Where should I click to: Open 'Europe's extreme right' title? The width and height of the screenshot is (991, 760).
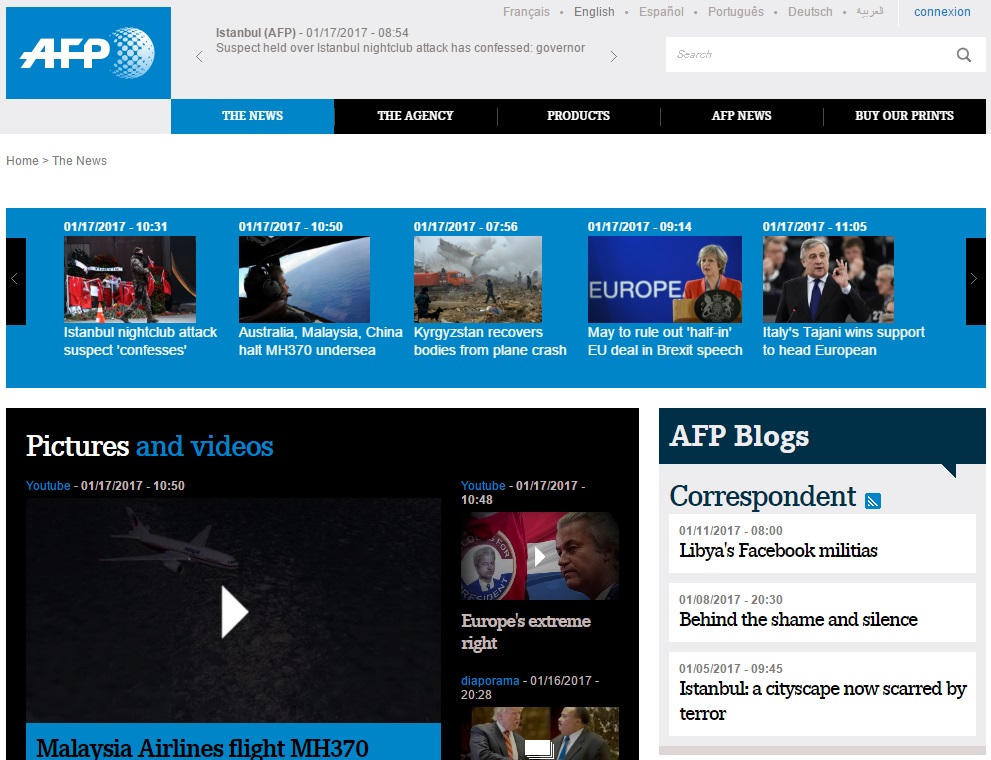coord(526,632)
